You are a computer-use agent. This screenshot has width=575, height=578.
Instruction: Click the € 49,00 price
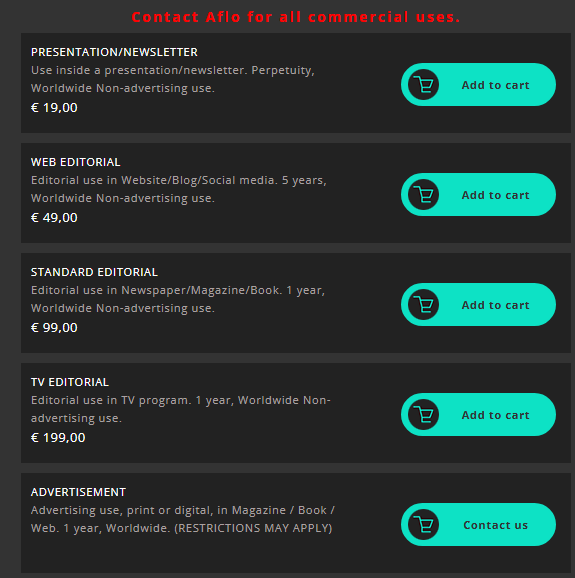(x=54, y=217)
